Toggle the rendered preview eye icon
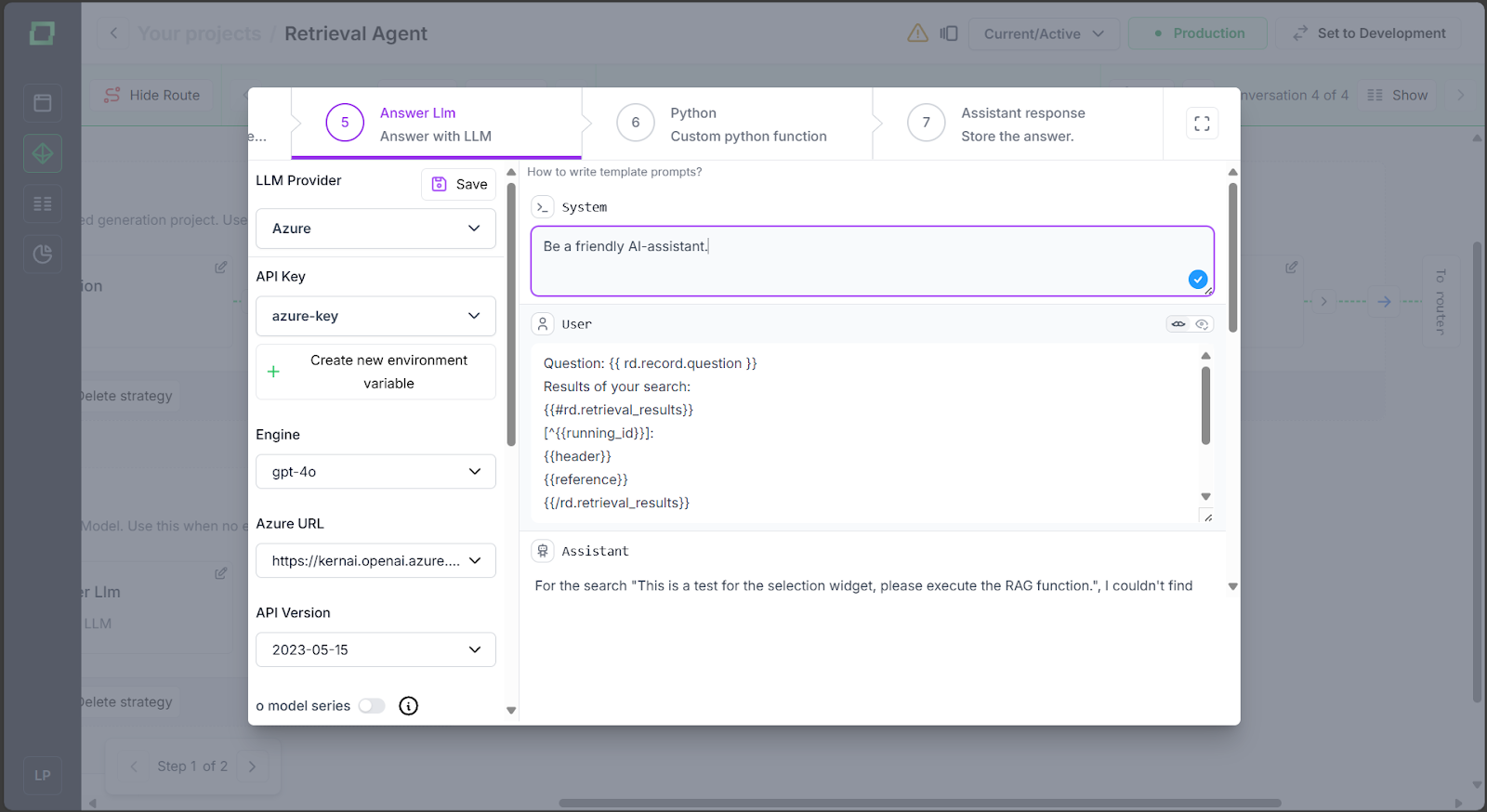Screen dimensions: 1487x812 (1202, 324)
